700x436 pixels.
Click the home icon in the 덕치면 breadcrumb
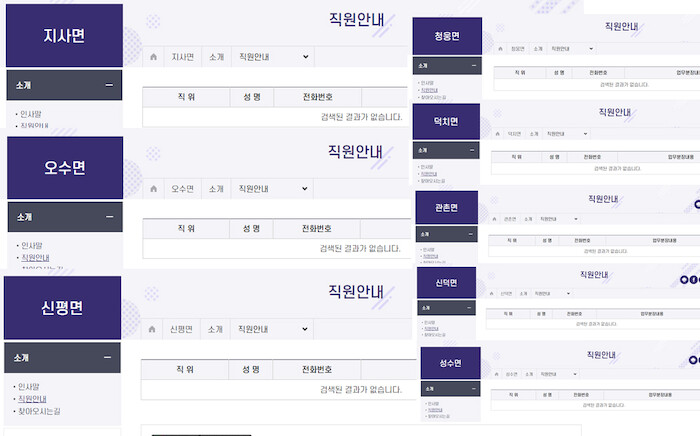[497, 133]
